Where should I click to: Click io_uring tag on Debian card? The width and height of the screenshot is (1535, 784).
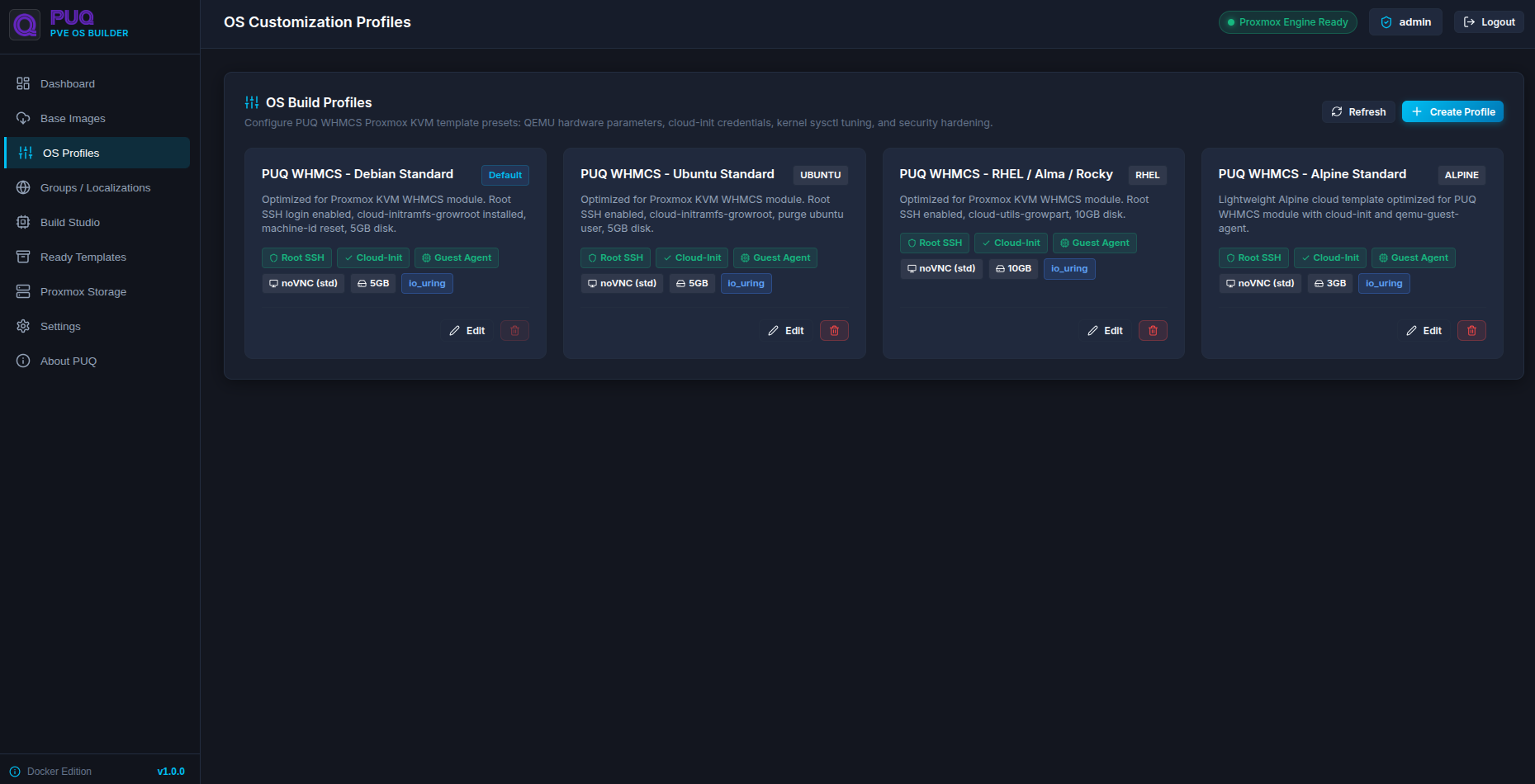pos(427,283)
